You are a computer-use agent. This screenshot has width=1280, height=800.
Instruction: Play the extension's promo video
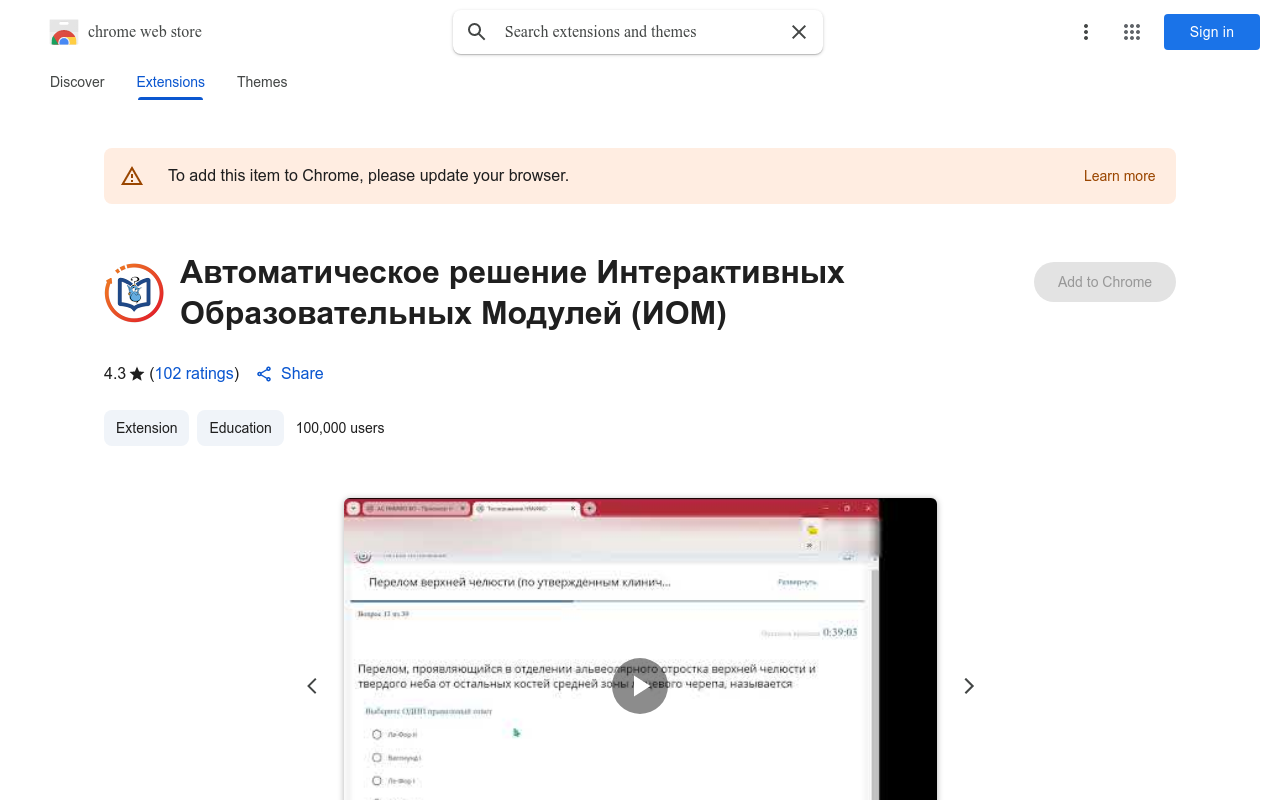[640, 686]
